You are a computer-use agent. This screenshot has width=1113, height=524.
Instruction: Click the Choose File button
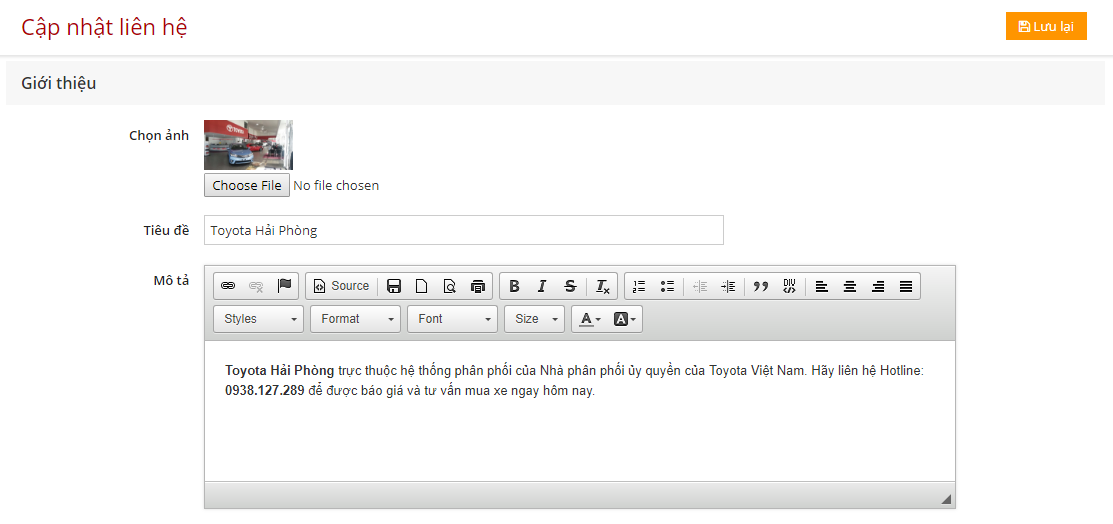pyautogui.click(x=247, y=185)
